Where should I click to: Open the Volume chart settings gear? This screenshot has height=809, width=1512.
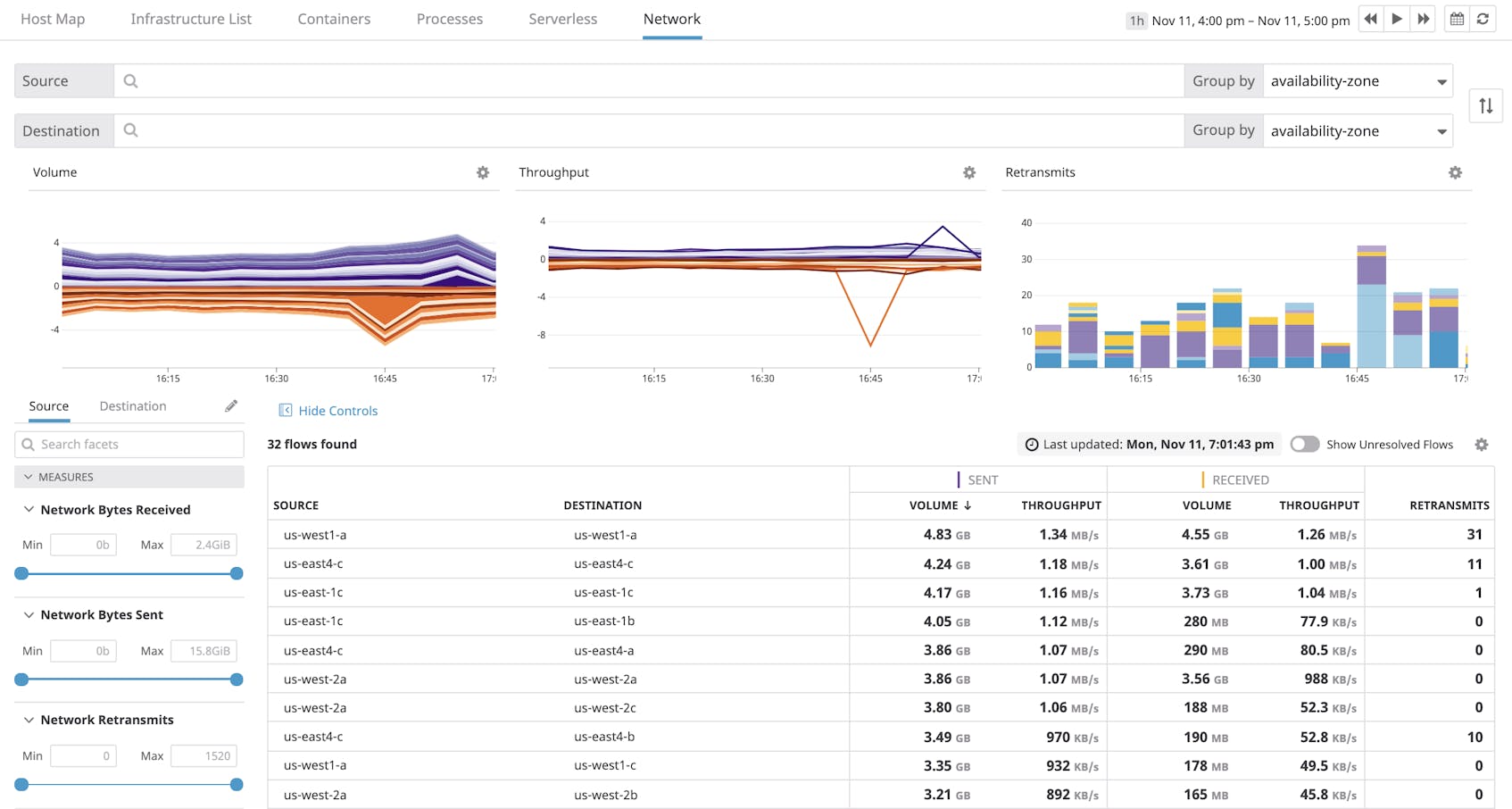[483, 172]
